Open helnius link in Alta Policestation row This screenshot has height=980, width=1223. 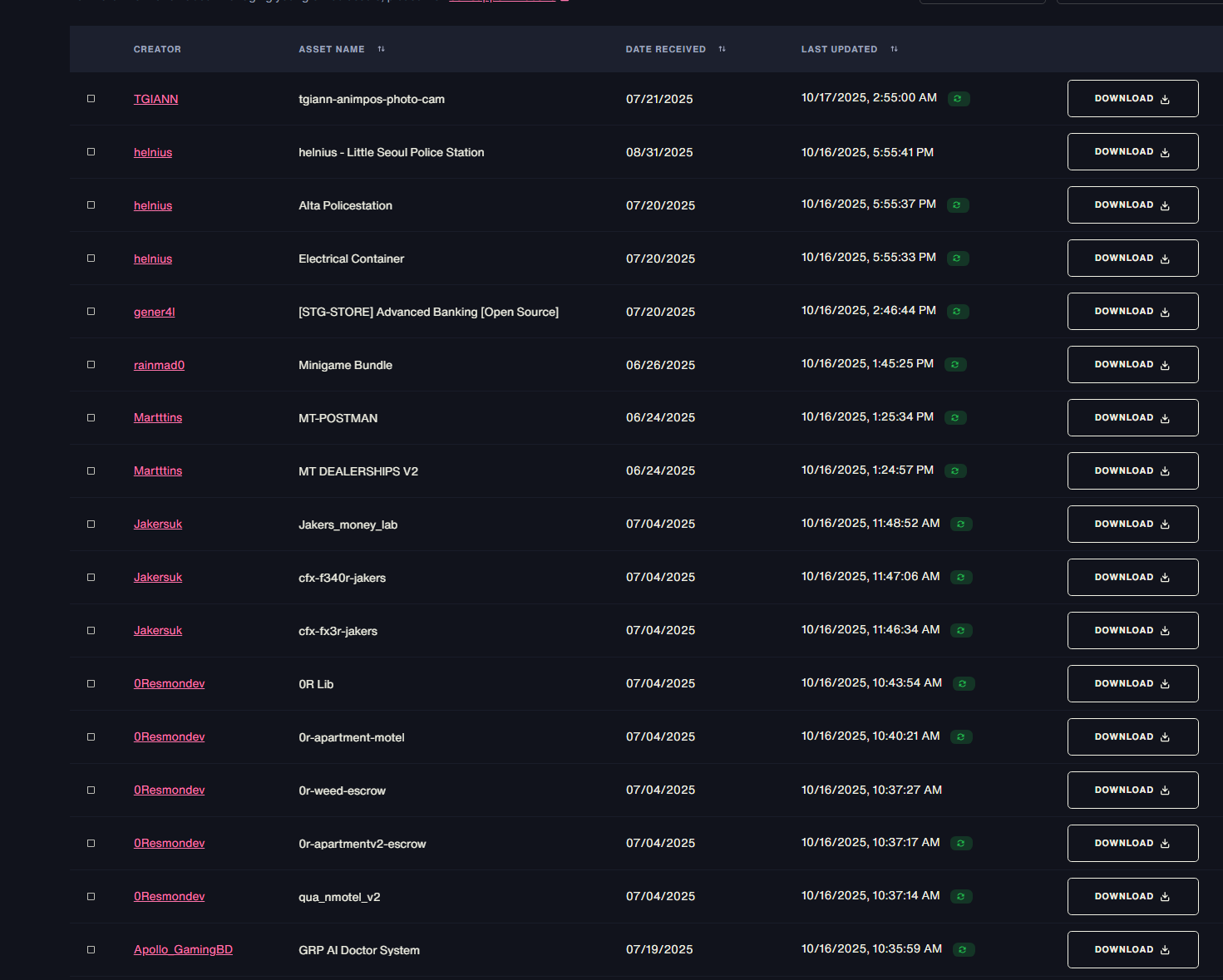point(153,205)
